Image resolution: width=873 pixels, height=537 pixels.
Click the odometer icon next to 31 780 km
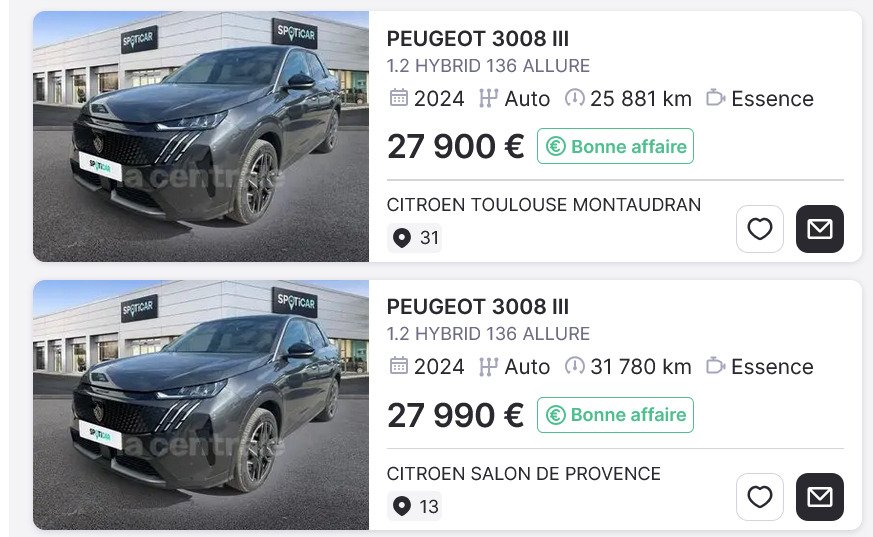tap(575, 366)
